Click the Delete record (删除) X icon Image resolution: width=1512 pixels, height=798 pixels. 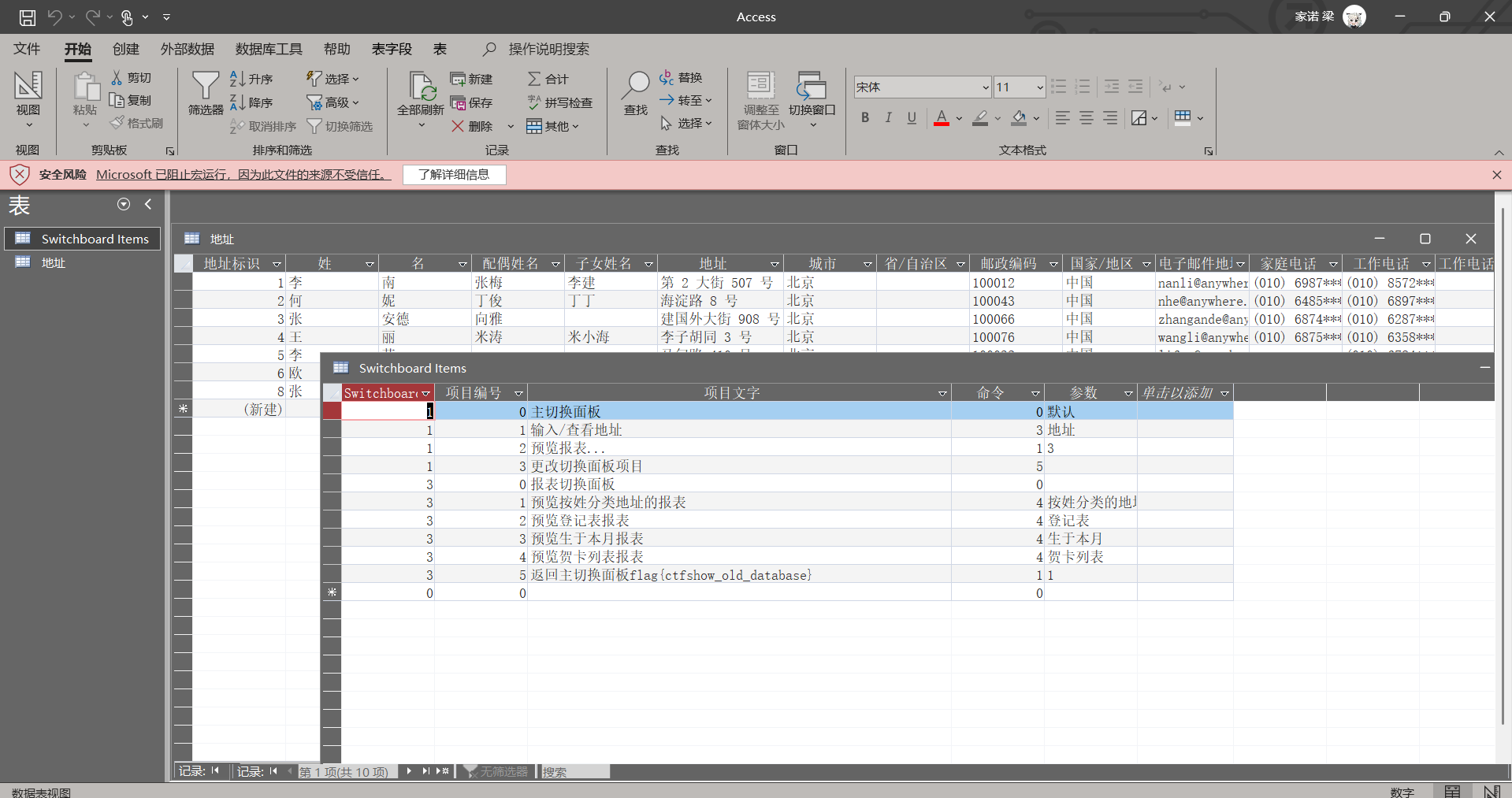coord(458,126)
